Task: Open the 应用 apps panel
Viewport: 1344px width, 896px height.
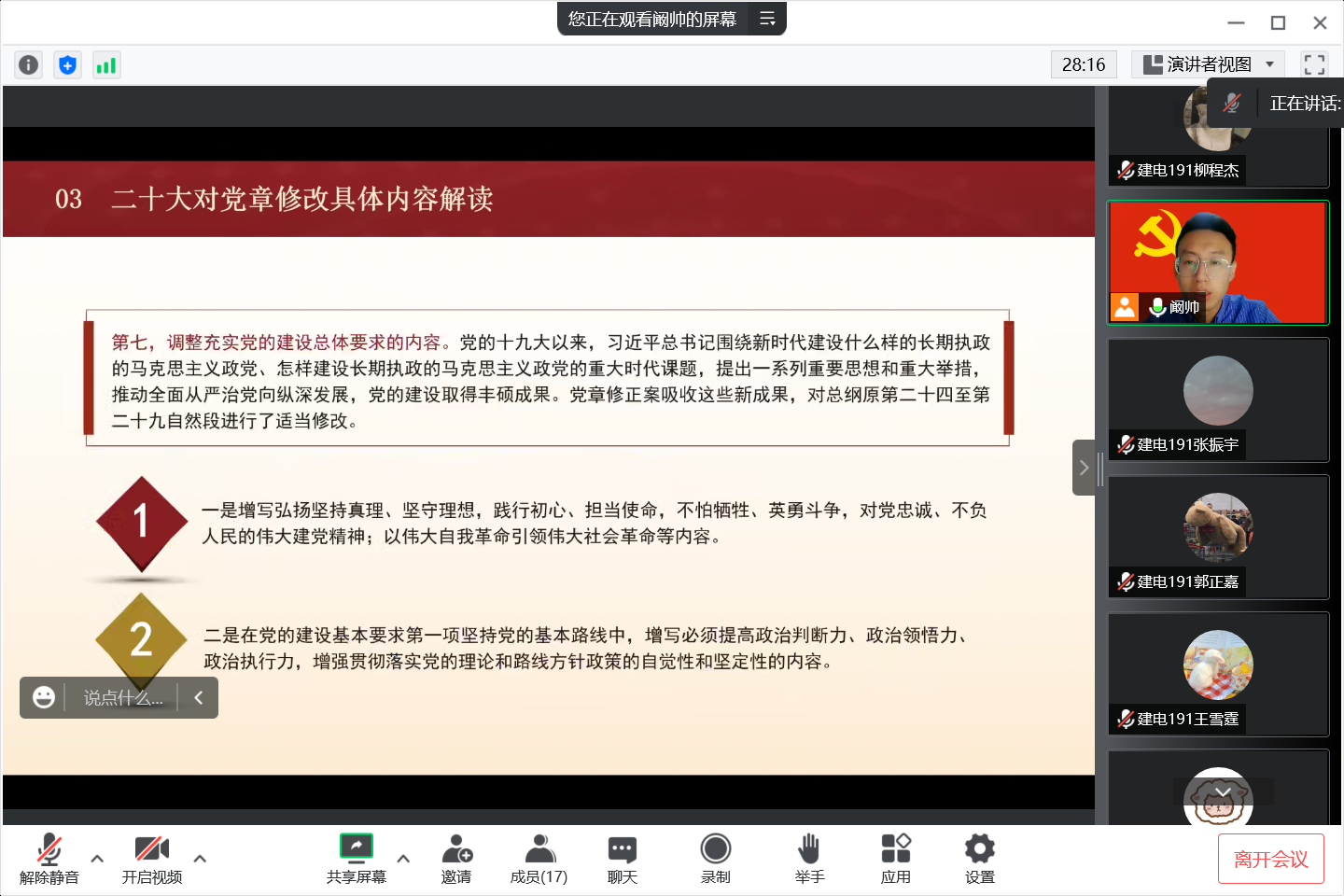Action: coord(895,859)
